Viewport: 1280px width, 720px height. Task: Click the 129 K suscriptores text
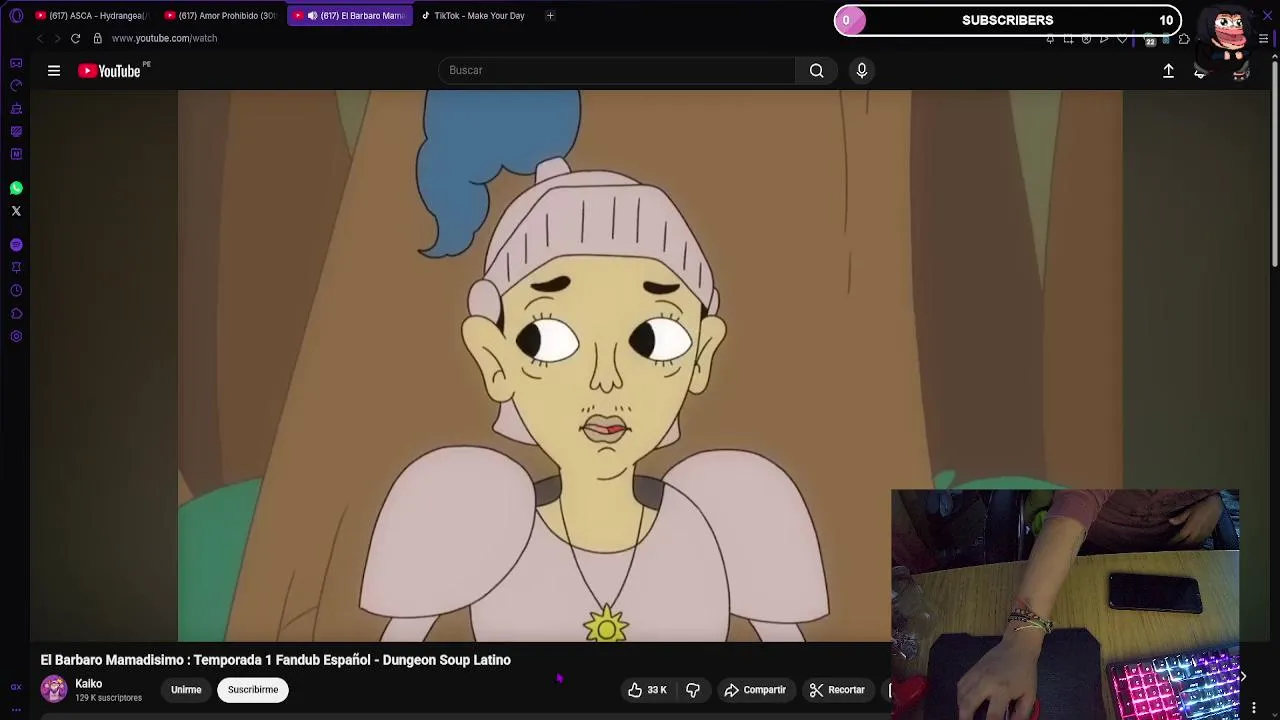tap(108, 698)
